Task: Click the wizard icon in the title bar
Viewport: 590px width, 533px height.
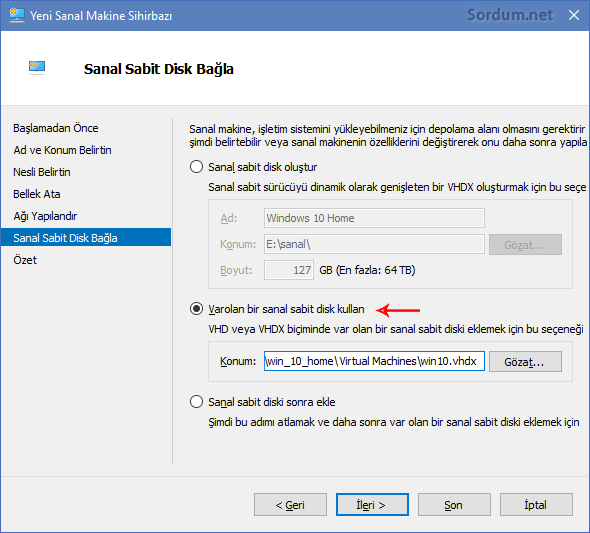Action: [x=17, y=15]
